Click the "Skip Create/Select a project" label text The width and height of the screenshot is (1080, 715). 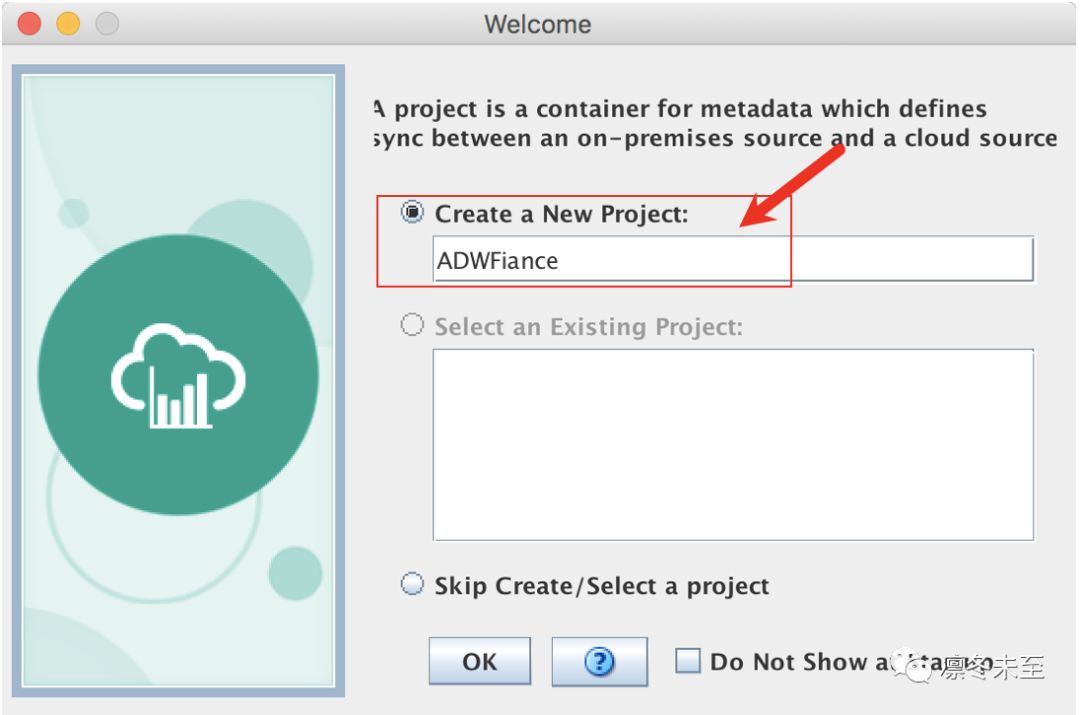(x=601, y=586)
